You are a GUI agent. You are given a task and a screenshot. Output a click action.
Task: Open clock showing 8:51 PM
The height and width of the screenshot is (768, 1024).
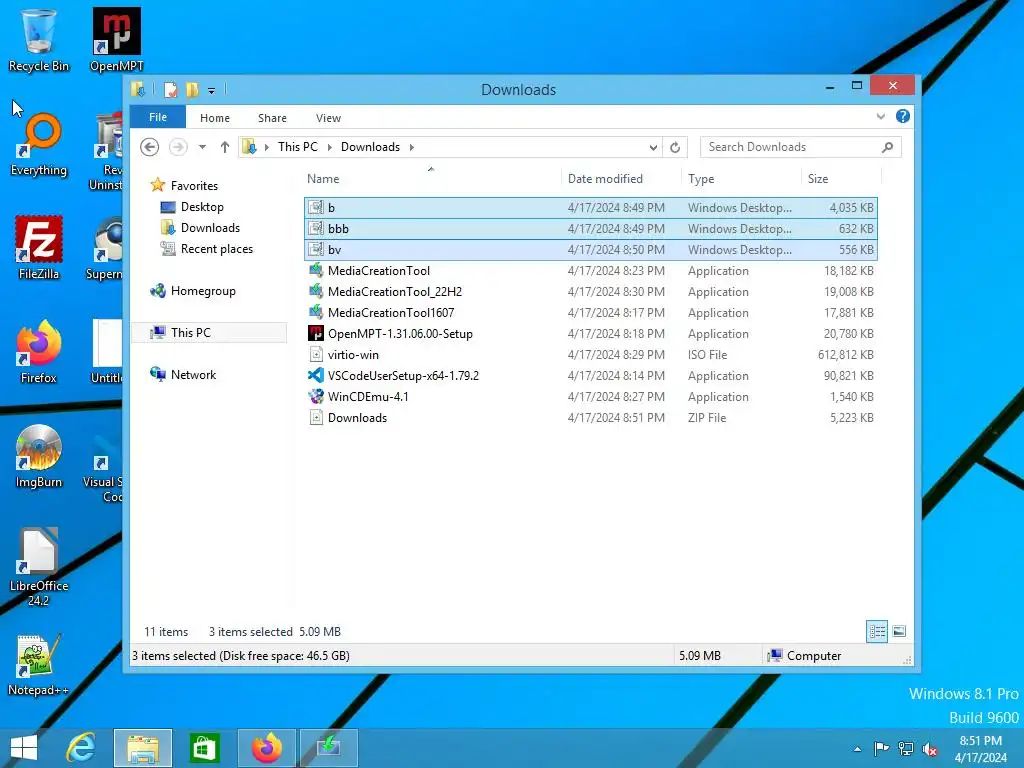coord(980,749)
